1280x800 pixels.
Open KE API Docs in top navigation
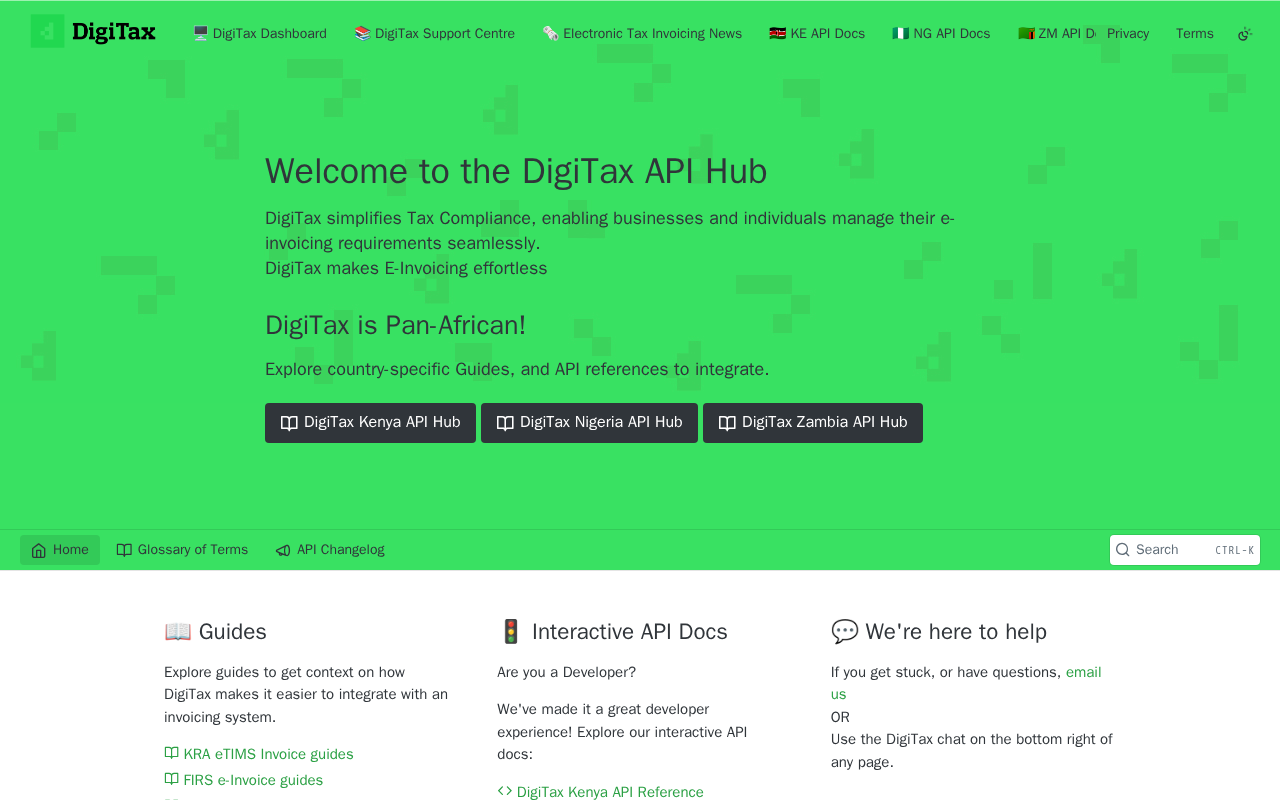tap(817, 34)
